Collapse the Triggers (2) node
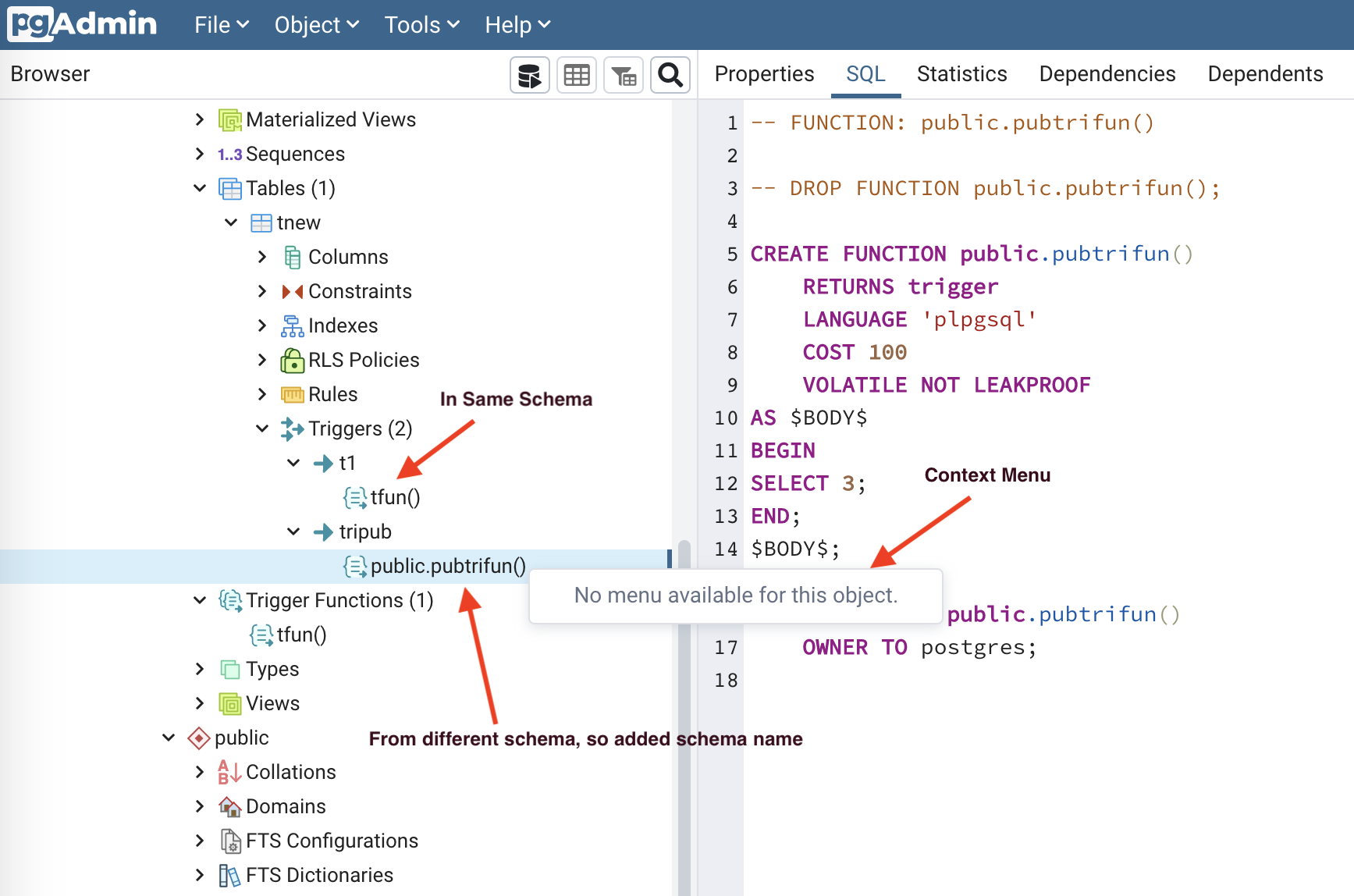 click(262, 429)
